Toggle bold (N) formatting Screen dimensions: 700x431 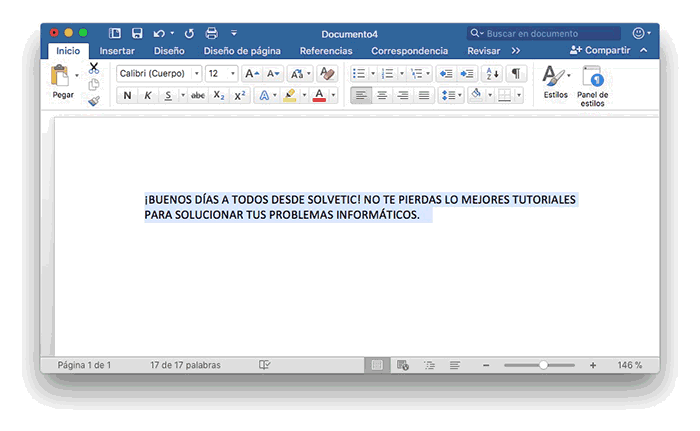127,95
